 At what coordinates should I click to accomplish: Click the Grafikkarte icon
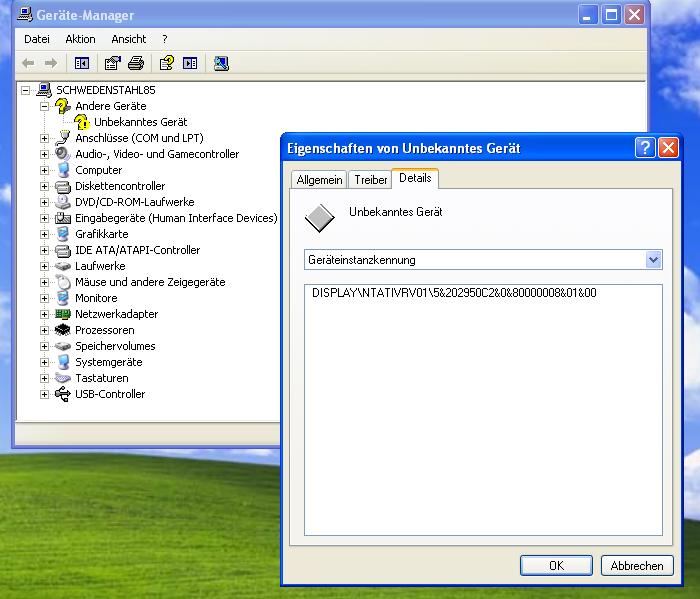[63, 234]
